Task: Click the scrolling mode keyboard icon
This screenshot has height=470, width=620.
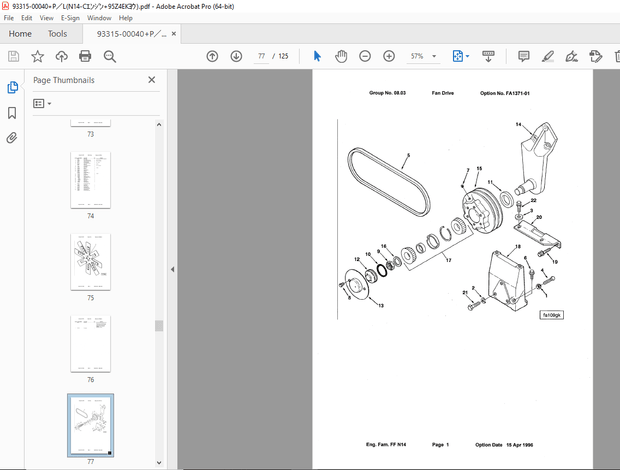Action: (488, 56)
